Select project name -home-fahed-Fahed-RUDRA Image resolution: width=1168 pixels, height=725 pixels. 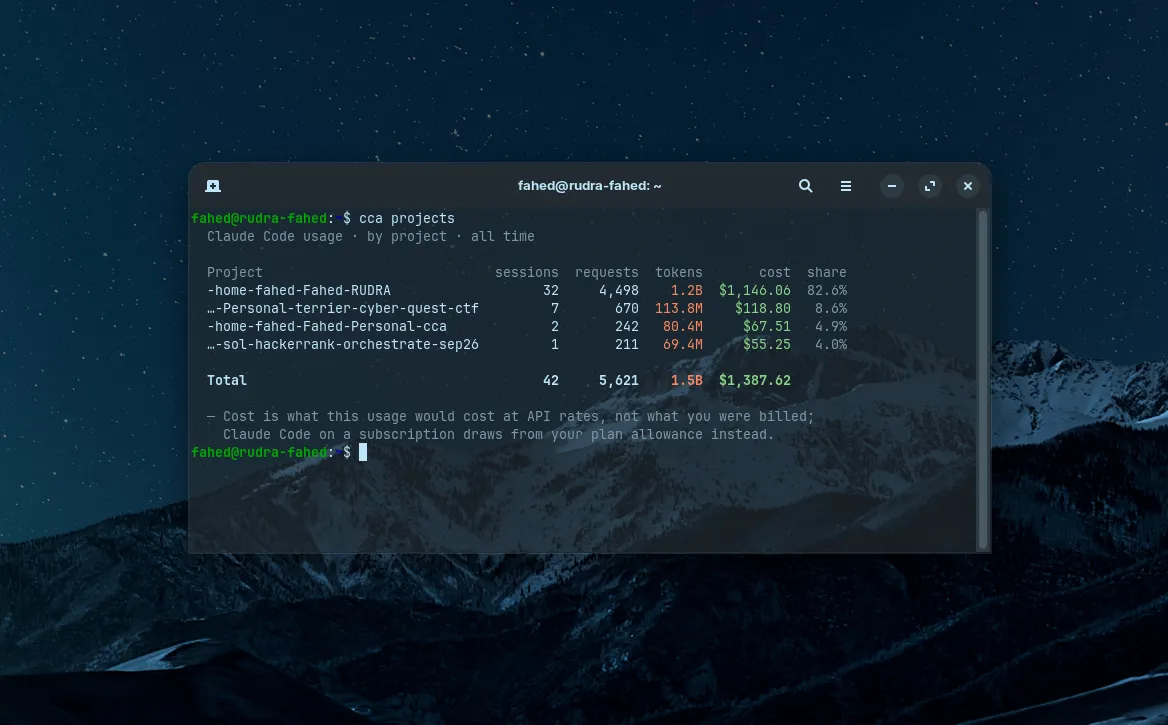(x=299, y=290)
